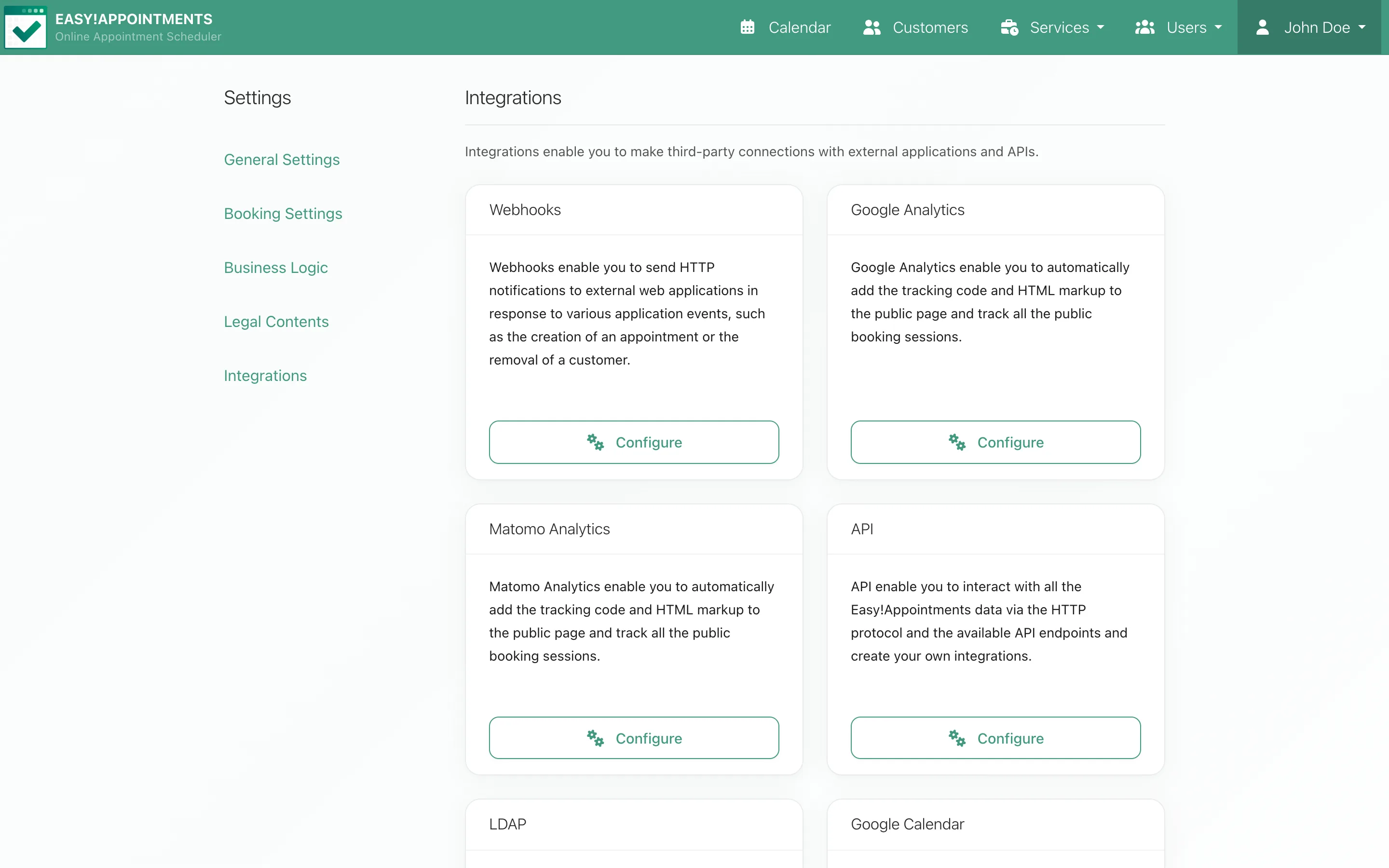Click the gears icon in the Google Analytics card

tap(957, 442)
